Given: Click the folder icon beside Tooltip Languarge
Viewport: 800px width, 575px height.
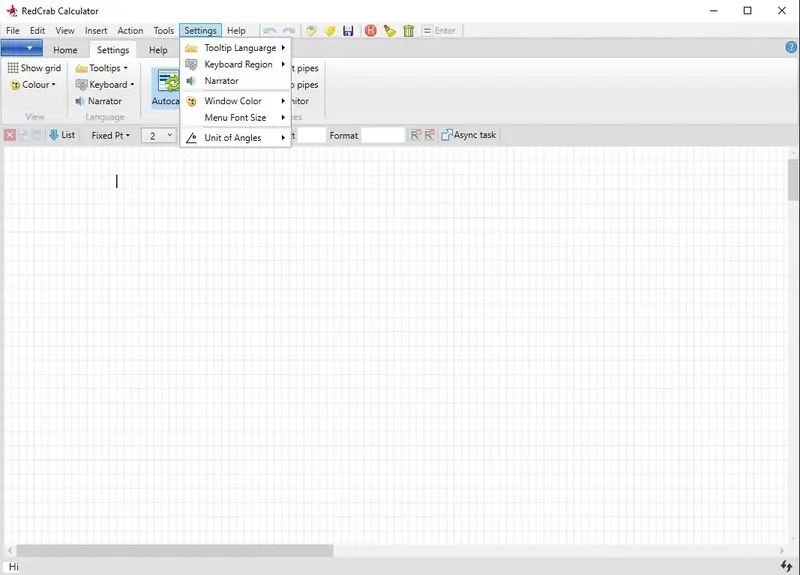Looking at the screenshot, I should tap(191, 48).
